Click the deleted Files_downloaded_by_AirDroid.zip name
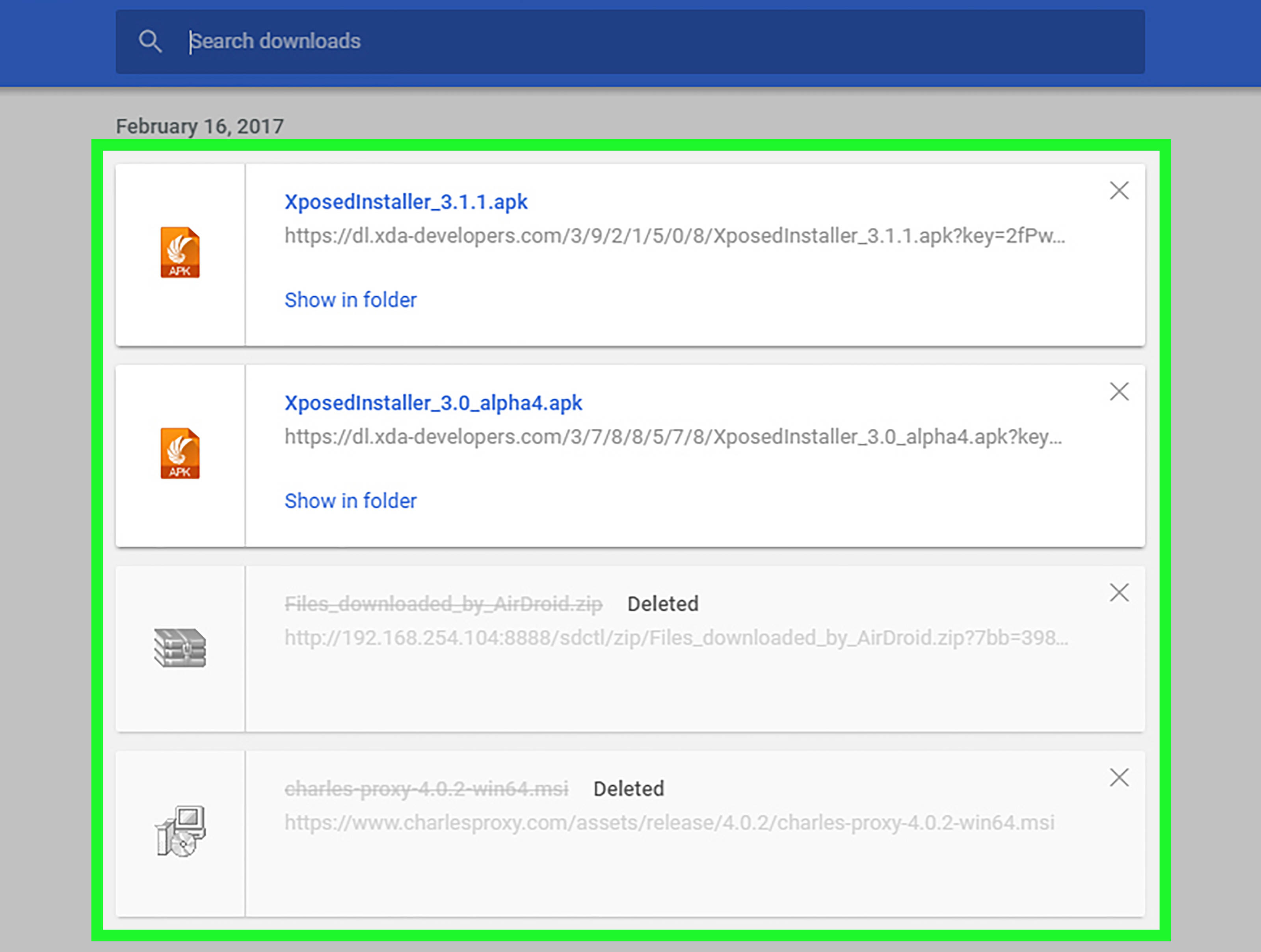This screenshot has width=1261, height=952. click(443, 604)
